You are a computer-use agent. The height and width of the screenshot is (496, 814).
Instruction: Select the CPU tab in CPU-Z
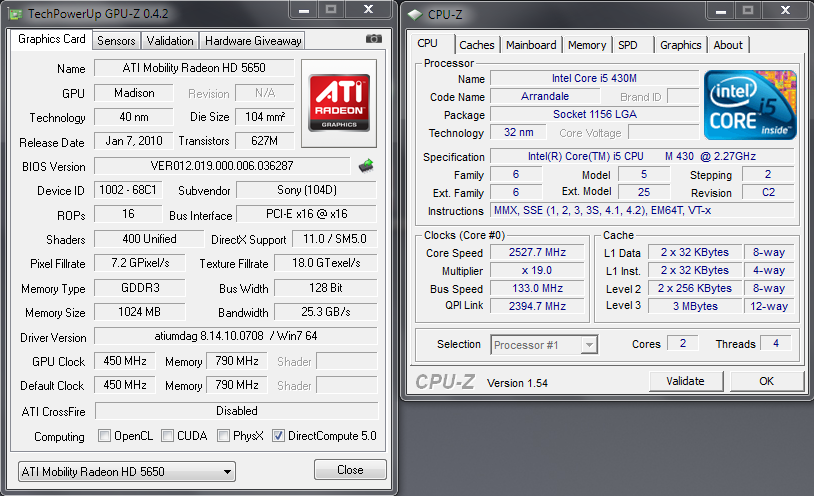click(427, 43)
